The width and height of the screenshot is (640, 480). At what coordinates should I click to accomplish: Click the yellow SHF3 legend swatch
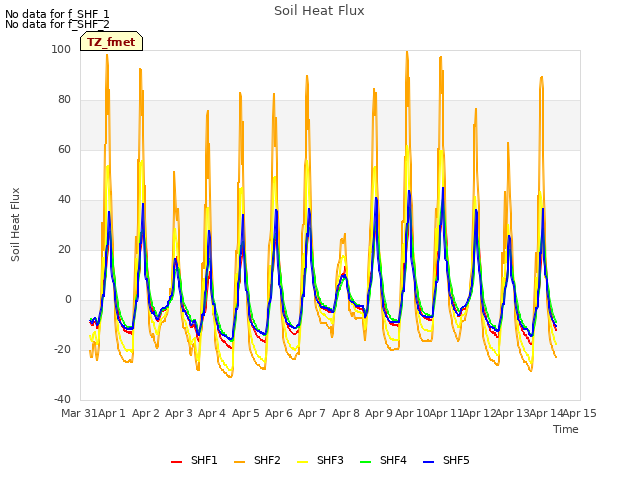[x=302, y=462]
